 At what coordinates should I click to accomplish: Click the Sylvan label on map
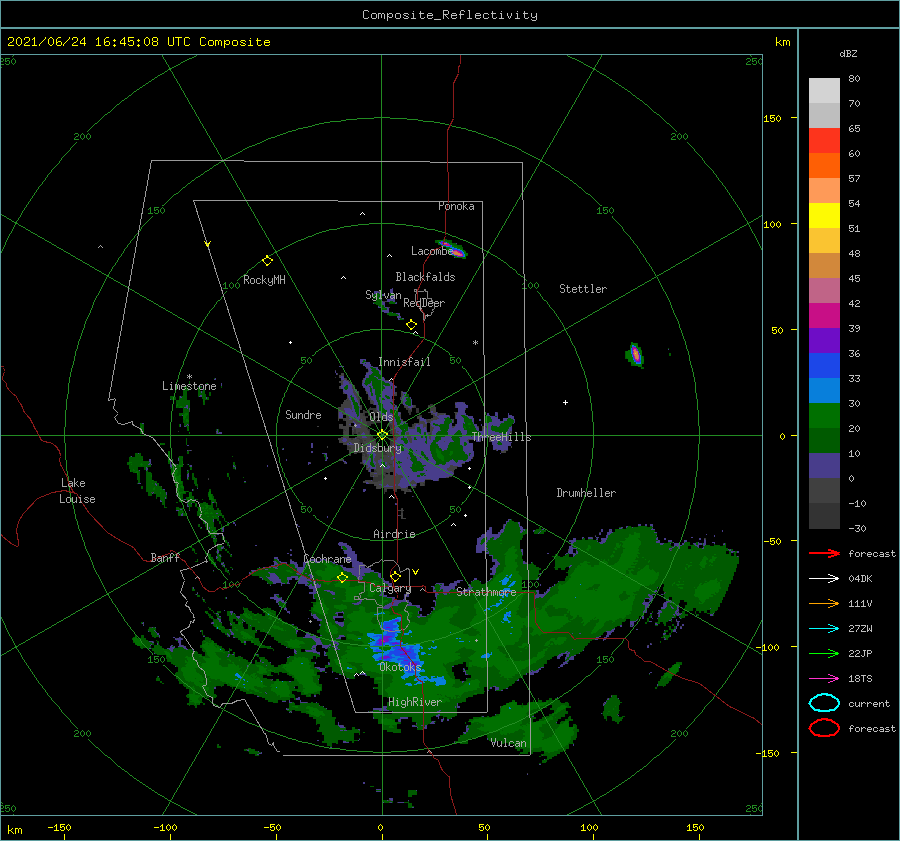tap(383, 295)
